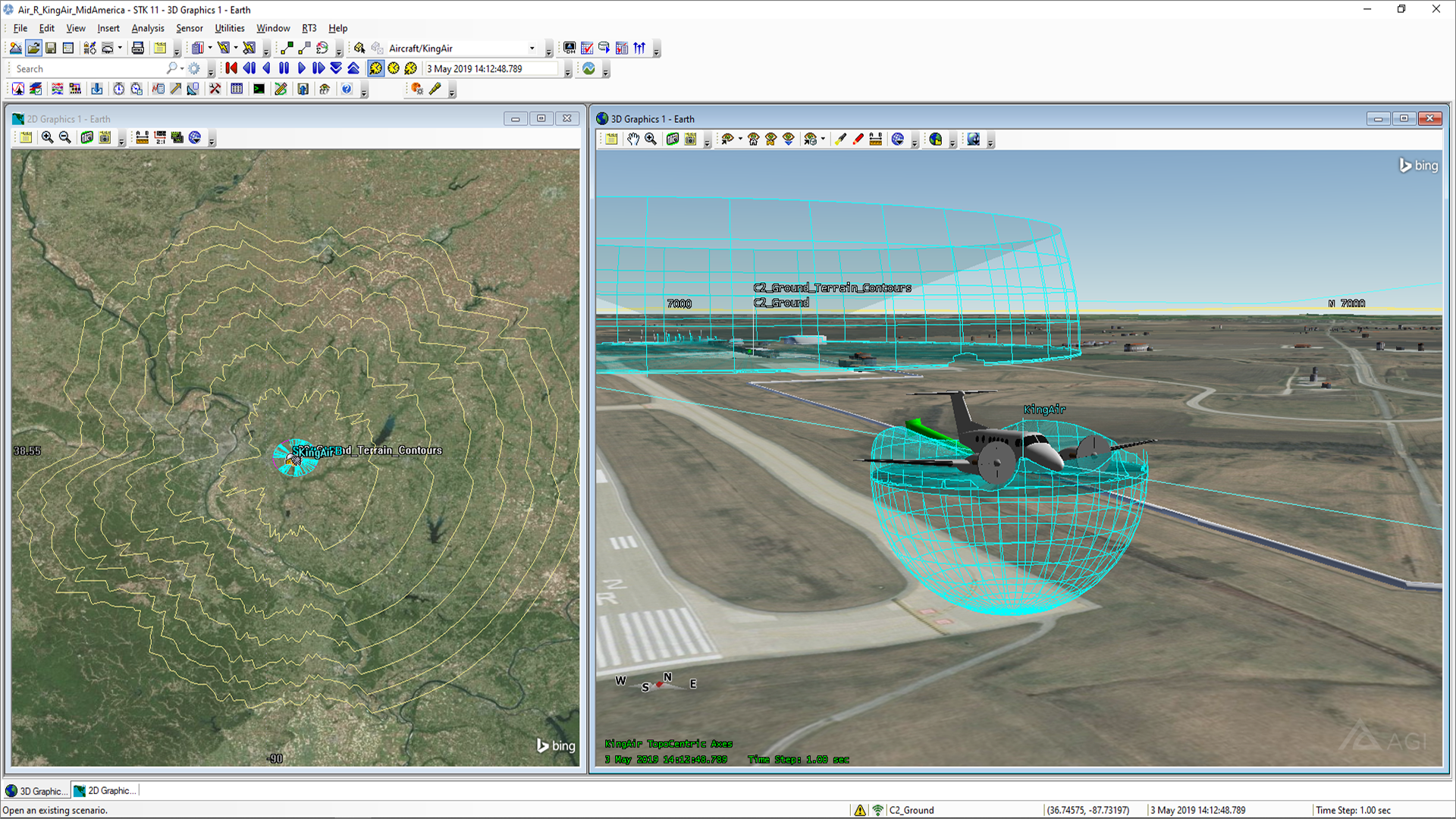Screen dimensions: 1456x819
Task: Open the Analysis menu
Action: tap(147, 28)
